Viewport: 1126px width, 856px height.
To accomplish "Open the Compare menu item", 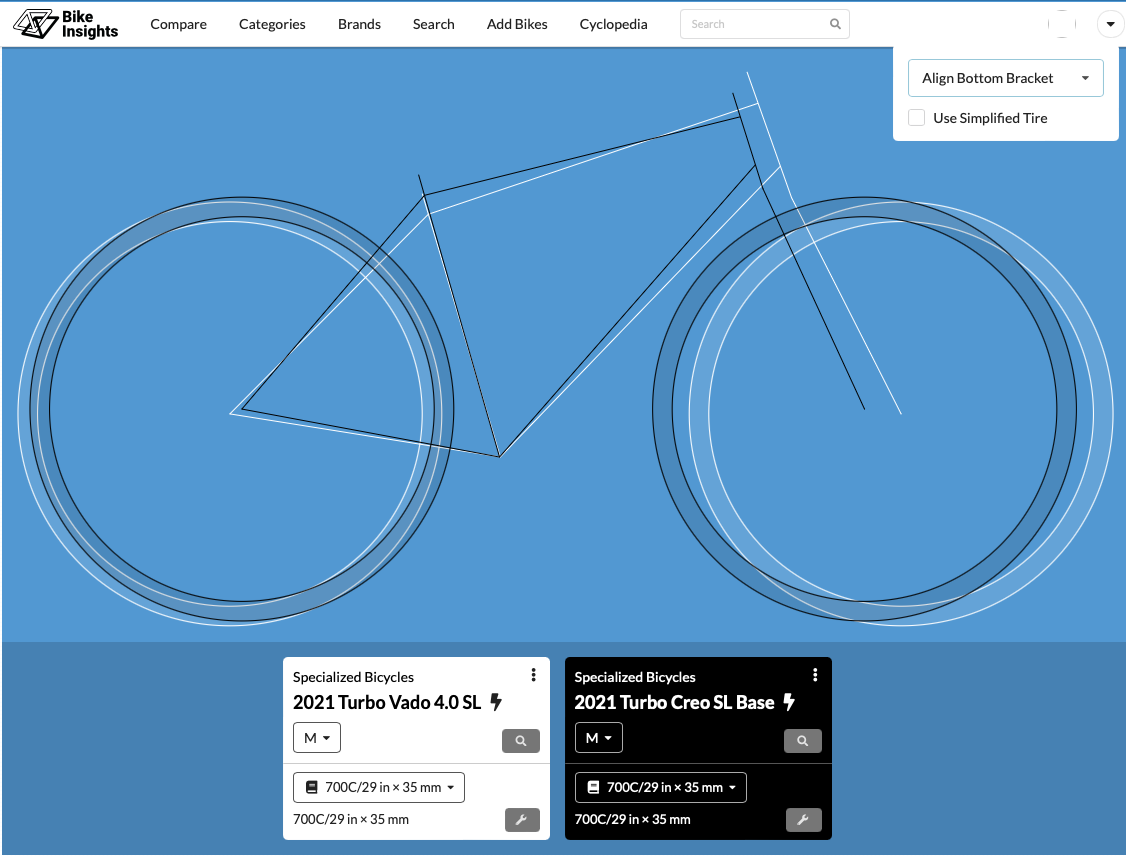I will pos(179,24).
